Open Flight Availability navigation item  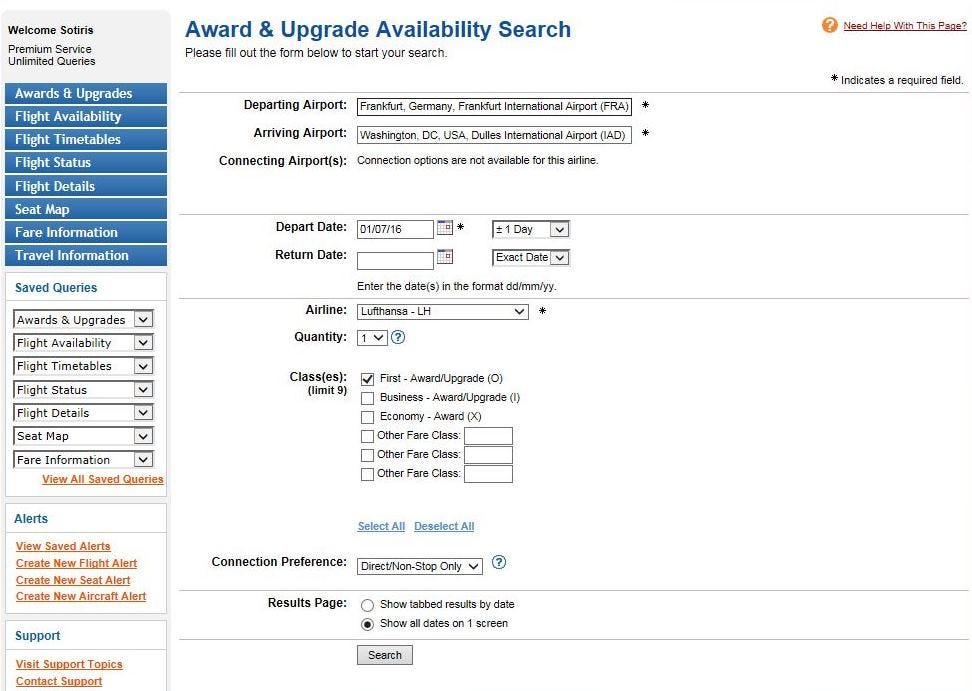click(x=86, y=117)
